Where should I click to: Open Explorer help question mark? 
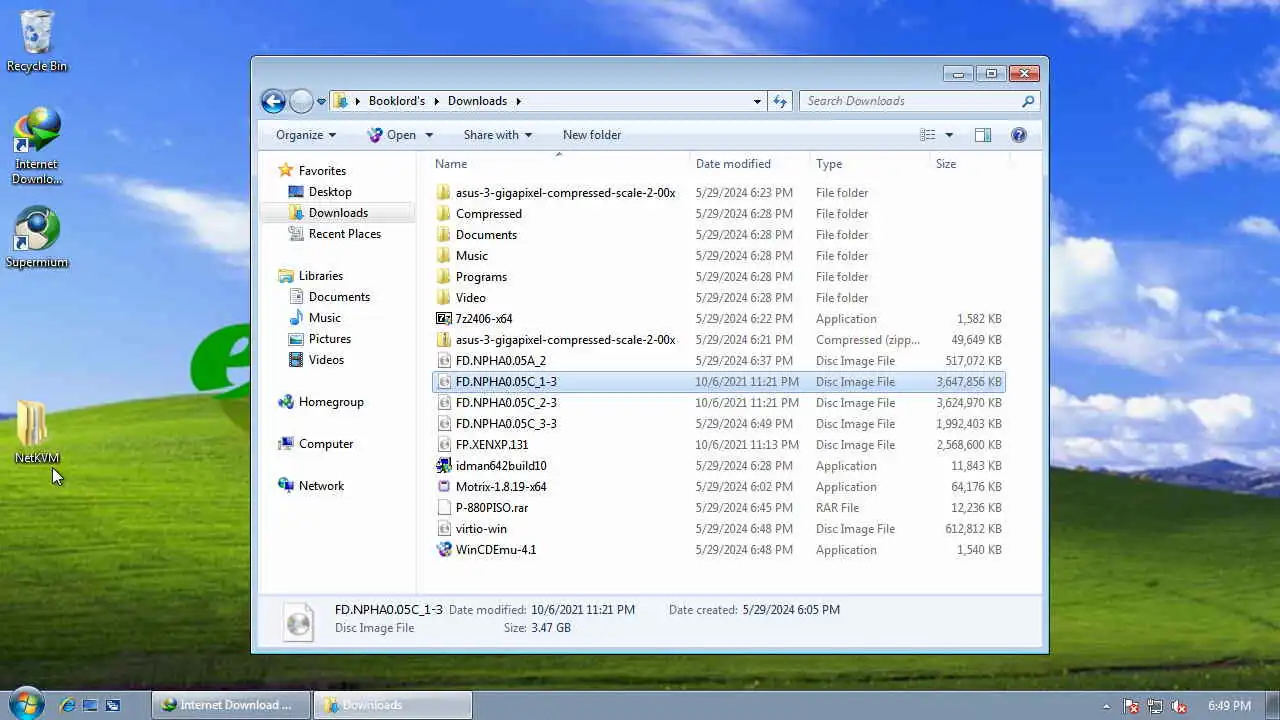tap(1019, 135)
